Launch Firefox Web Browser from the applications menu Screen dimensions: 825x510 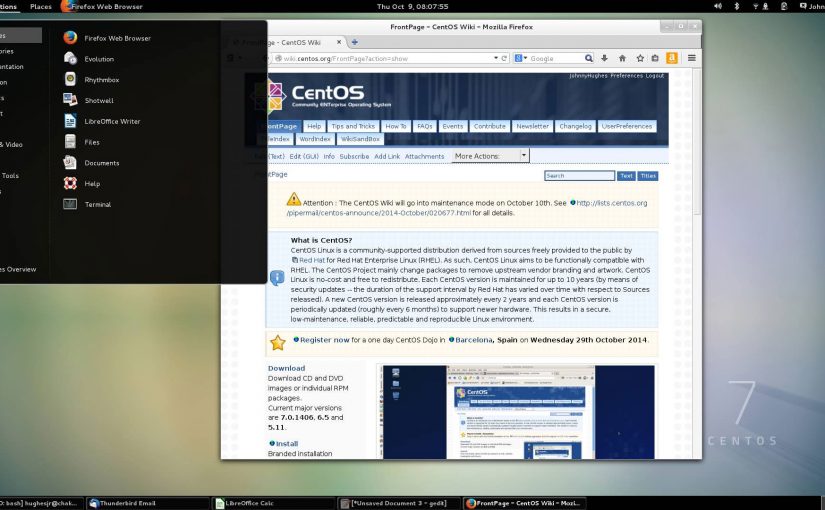tap(107, 38)
